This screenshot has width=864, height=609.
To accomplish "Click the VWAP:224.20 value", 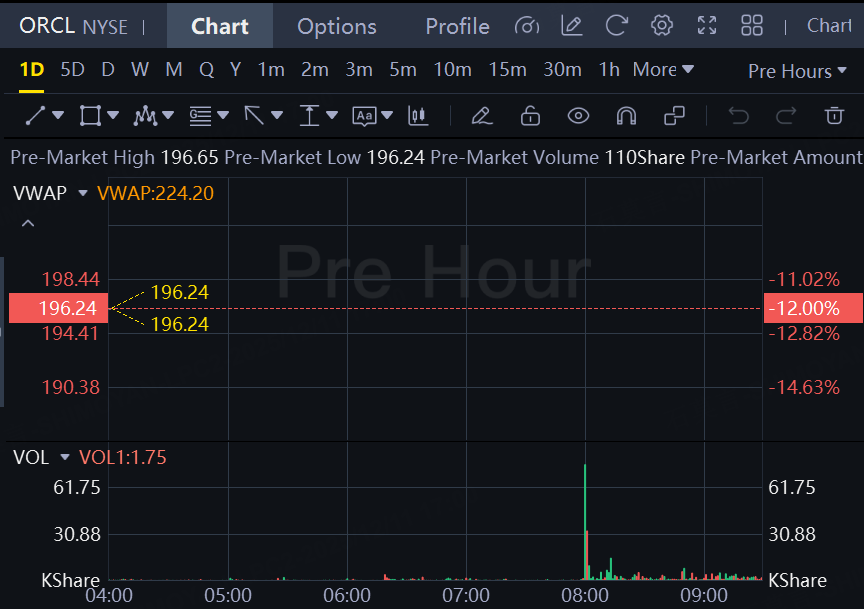I will pos(155,193).
